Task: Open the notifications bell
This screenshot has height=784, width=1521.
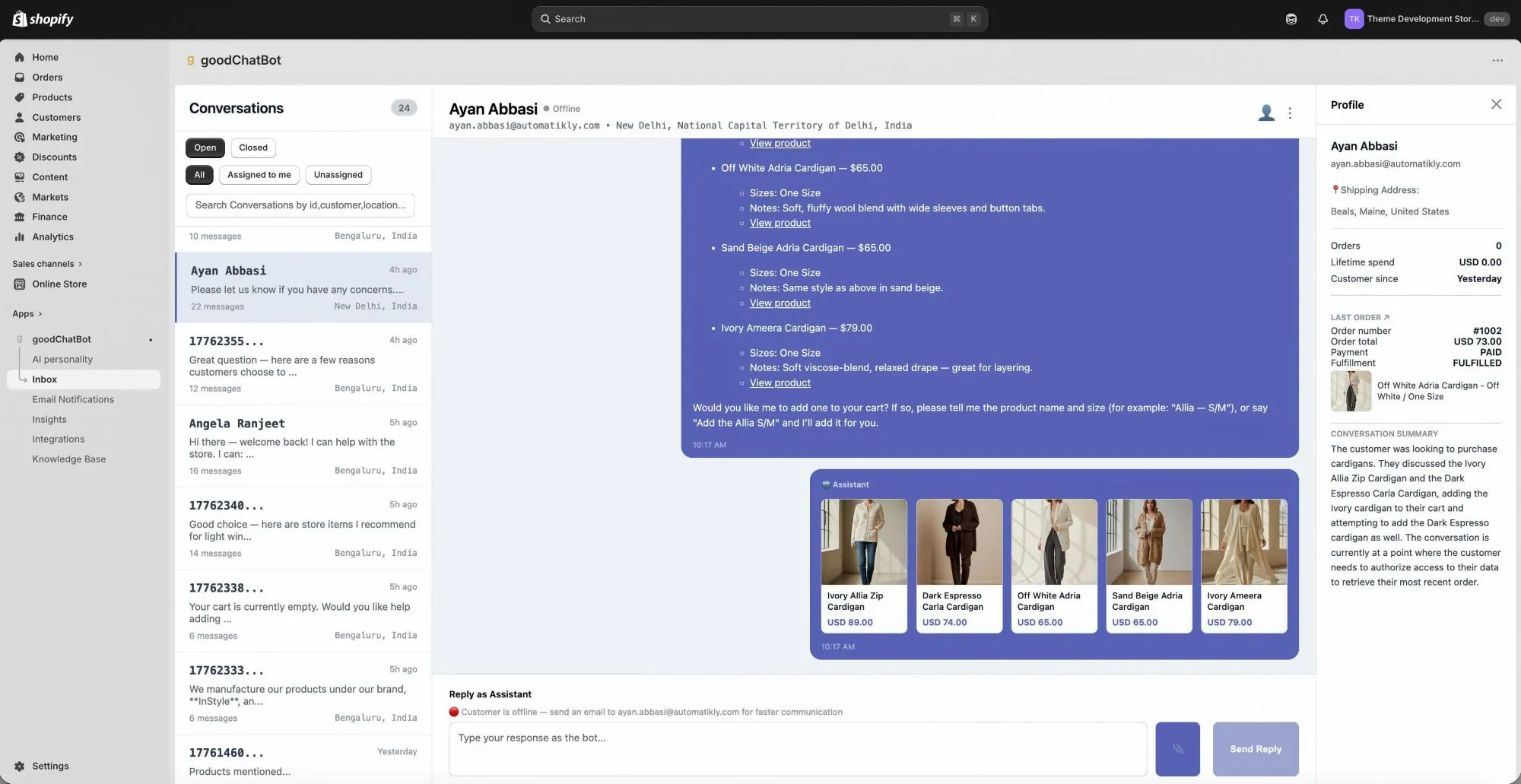Action: [1323, 18]
